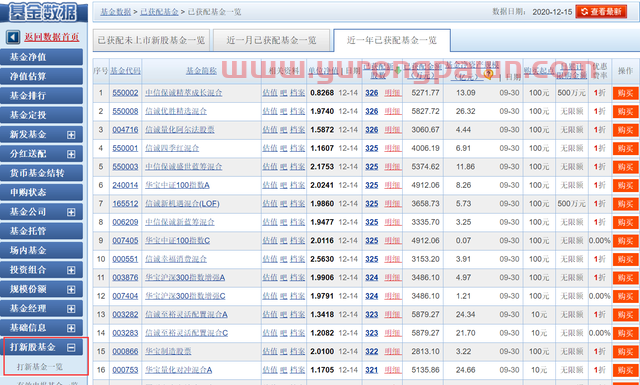The width and height of the screenshot is (640, 385).
Task: Collapse the 打新股基金 minus icon
Action: 71,347
